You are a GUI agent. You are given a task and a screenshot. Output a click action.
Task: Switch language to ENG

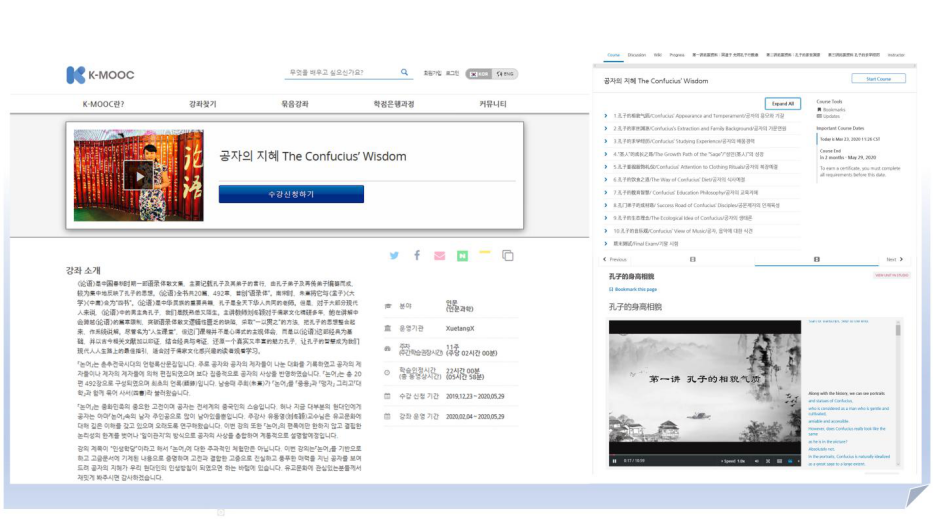[x=504, y=74]
